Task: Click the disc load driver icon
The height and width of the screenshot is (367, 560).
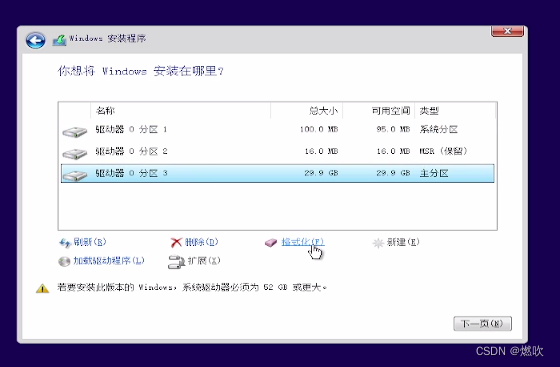Action: [64, 262]
